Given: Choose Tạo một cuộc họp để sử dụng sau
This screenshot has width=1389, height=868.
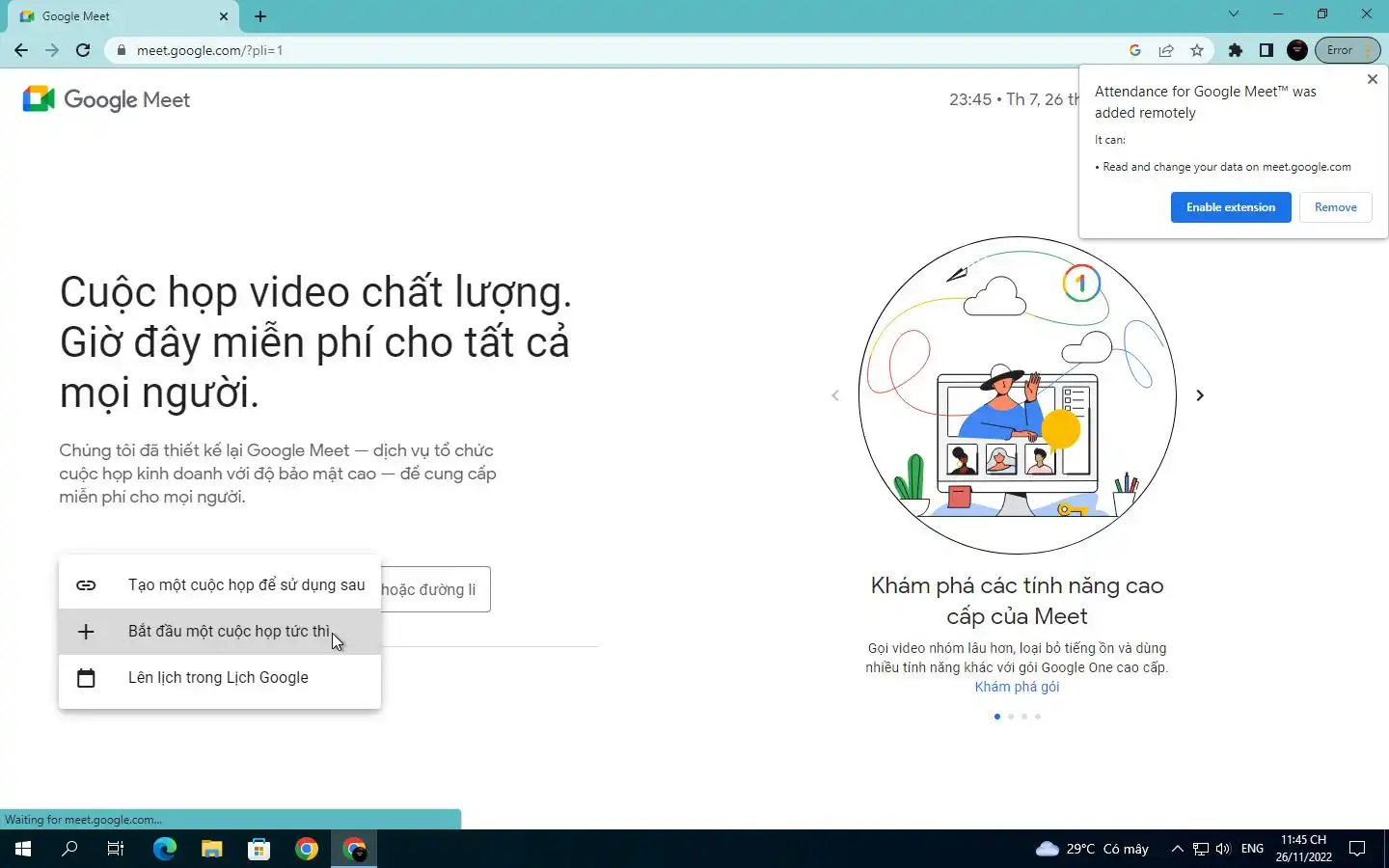Looking at the screenshot, I should (220, 584).
